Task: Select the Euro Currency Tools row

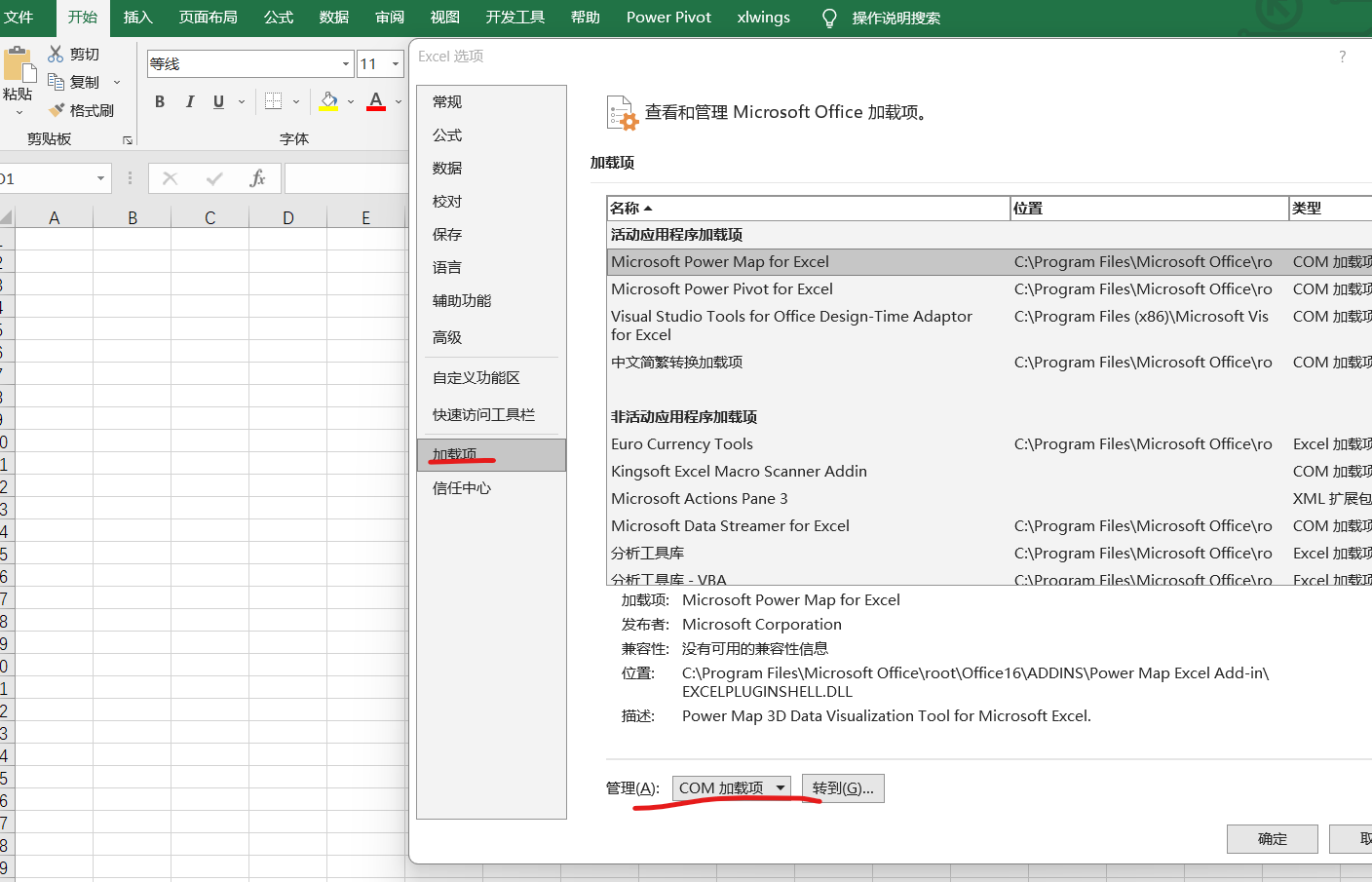Action: [989, 444]
